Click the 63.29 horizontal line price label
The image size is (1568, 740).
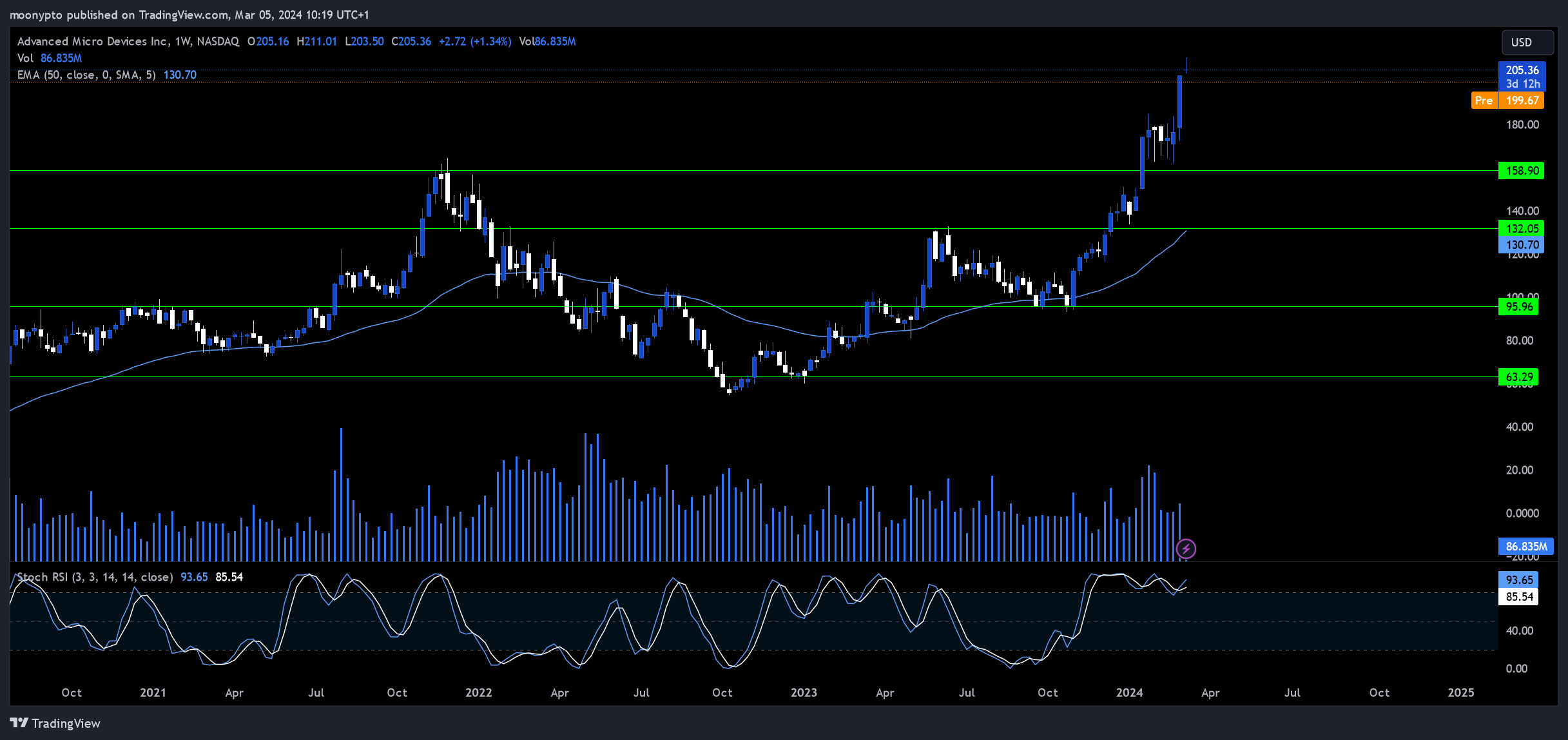(x=1518, y=377)
